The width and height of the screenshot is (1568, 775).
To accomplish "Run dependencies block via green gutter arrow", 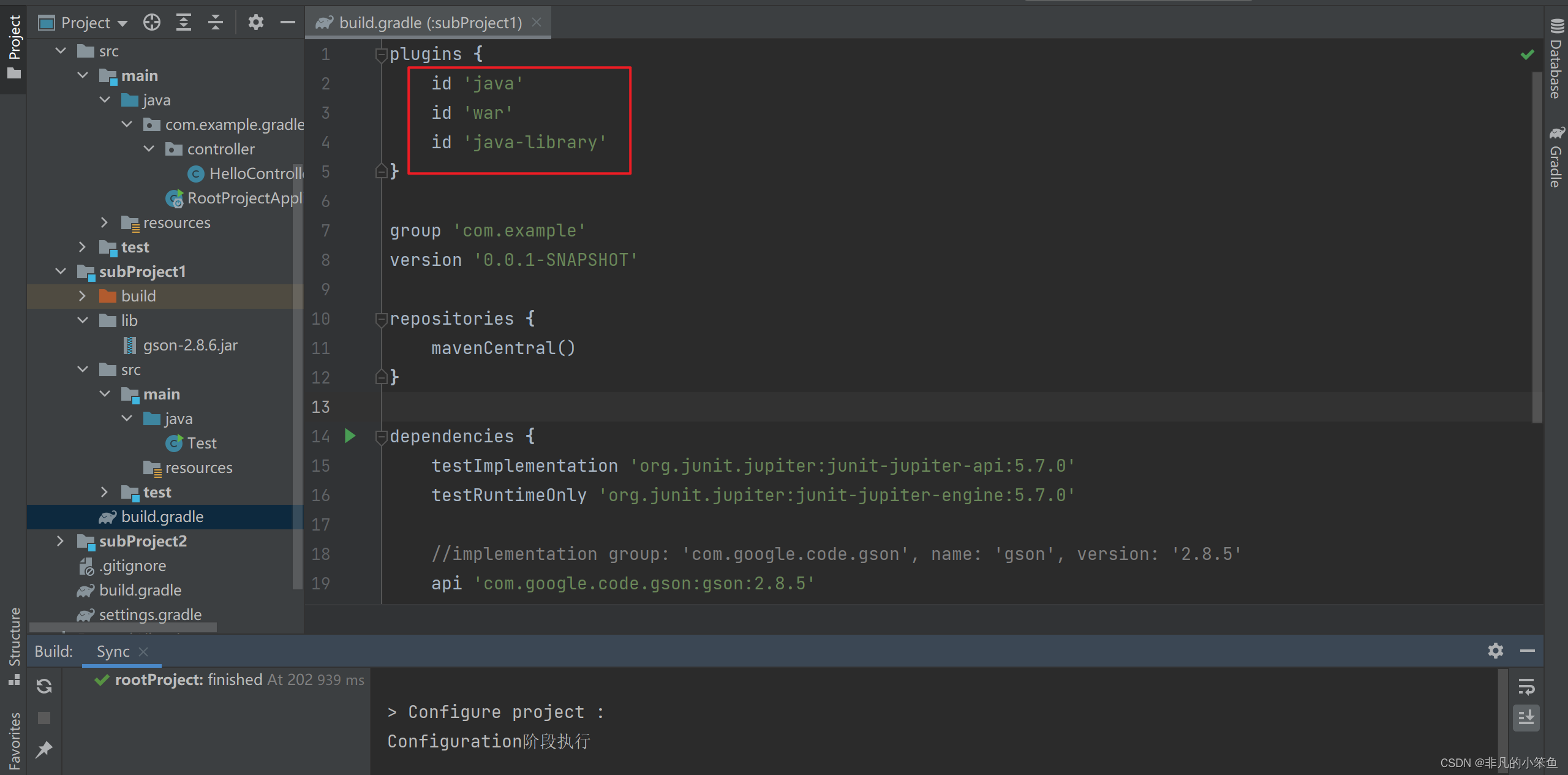I will click(x=350, y=436).
